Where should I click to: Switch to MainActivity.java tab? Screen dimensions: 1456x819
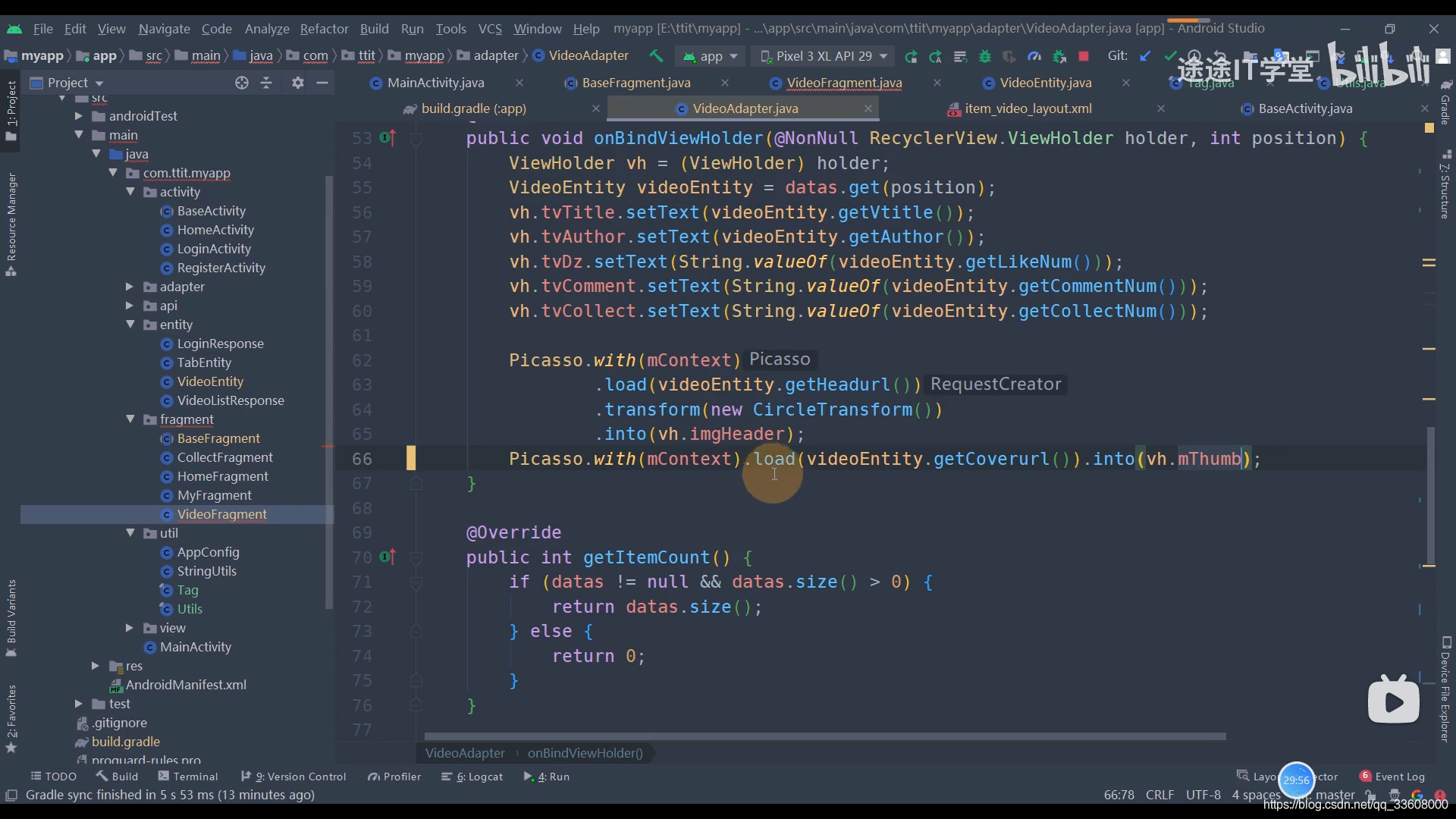tap(435, 83)
